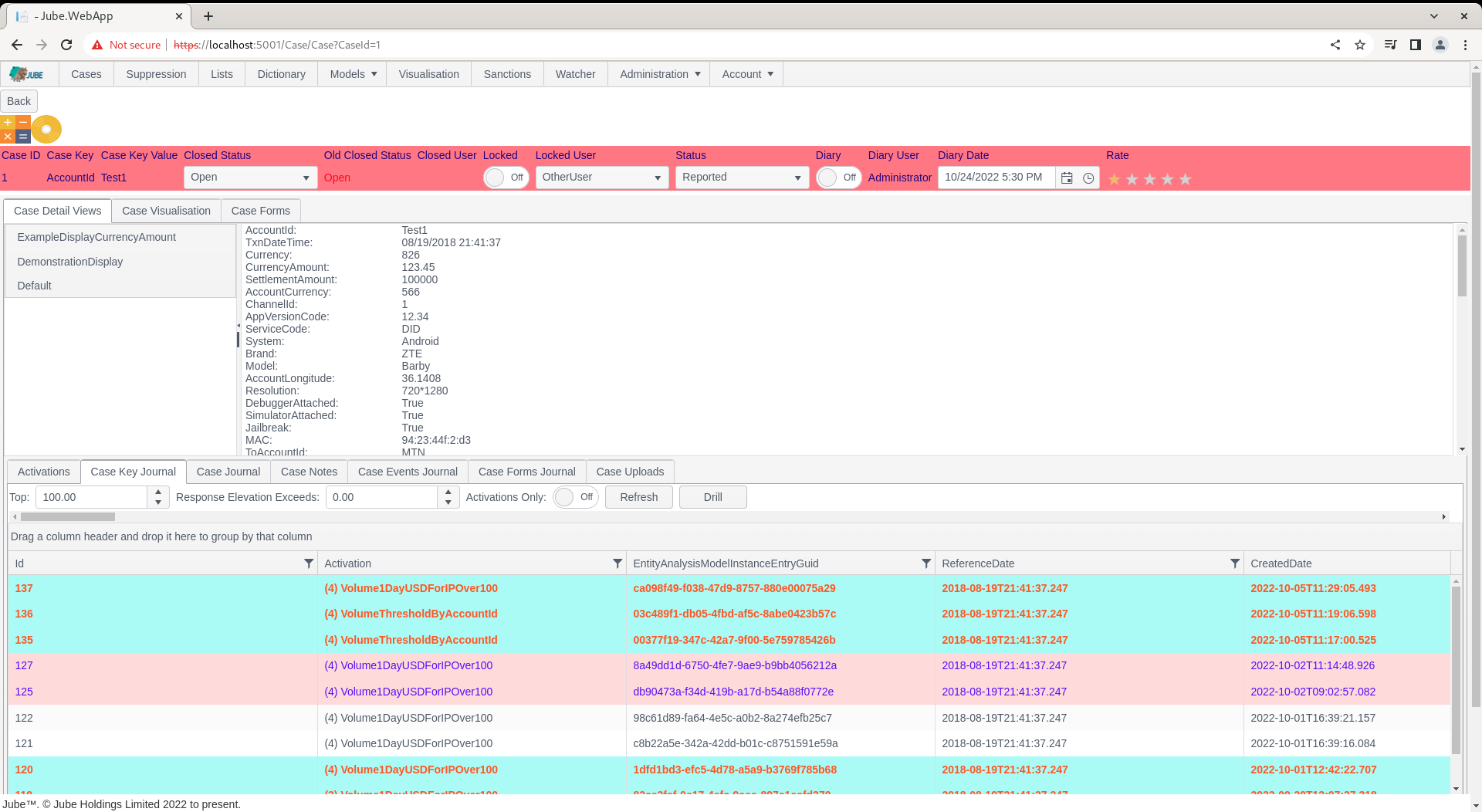Switch to the Case Notes tab
The height and width of the screenshot is (812, 1482).
309,472
